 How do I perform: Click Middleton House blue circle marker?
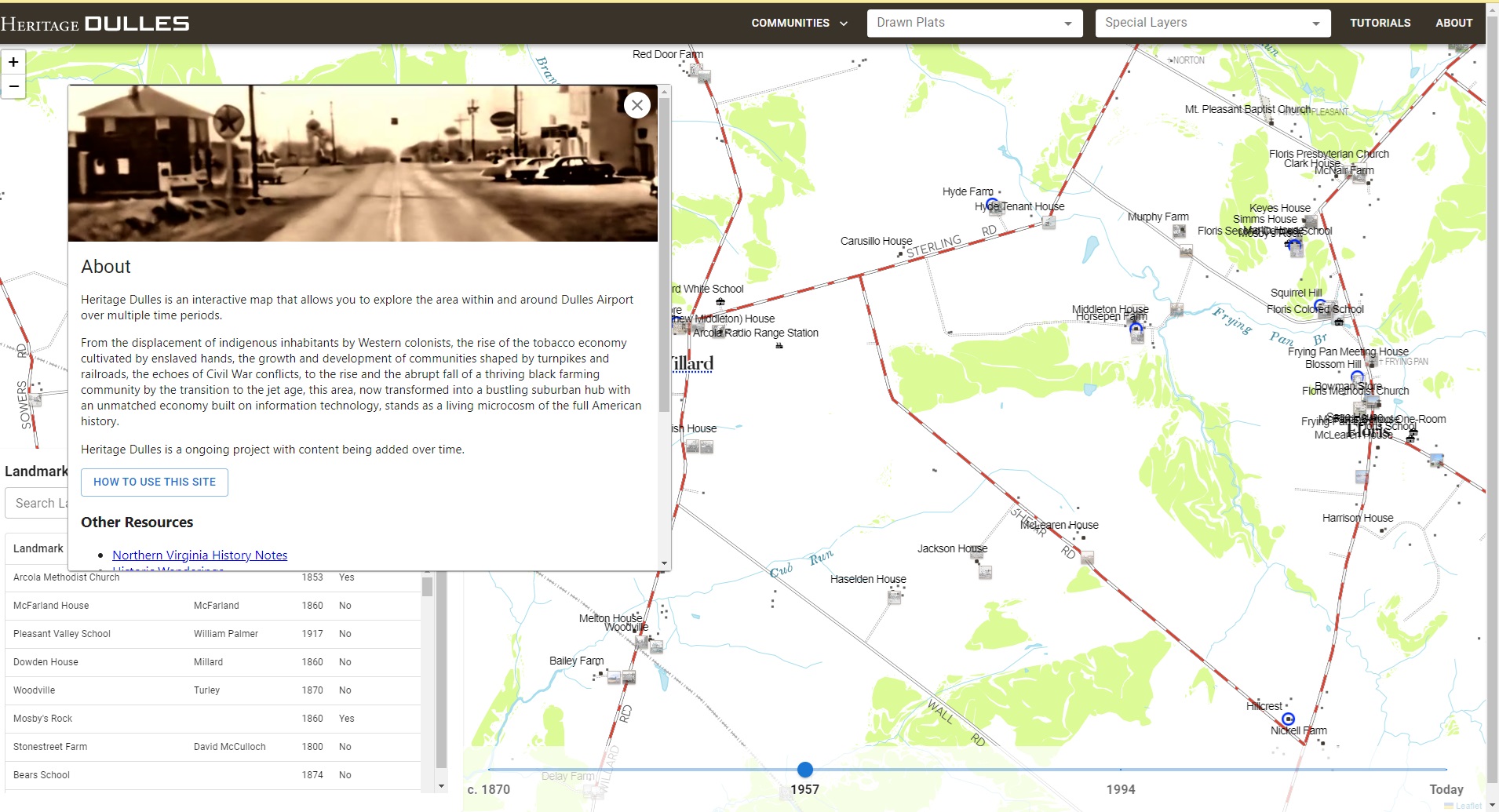[x=1136, y=329]
